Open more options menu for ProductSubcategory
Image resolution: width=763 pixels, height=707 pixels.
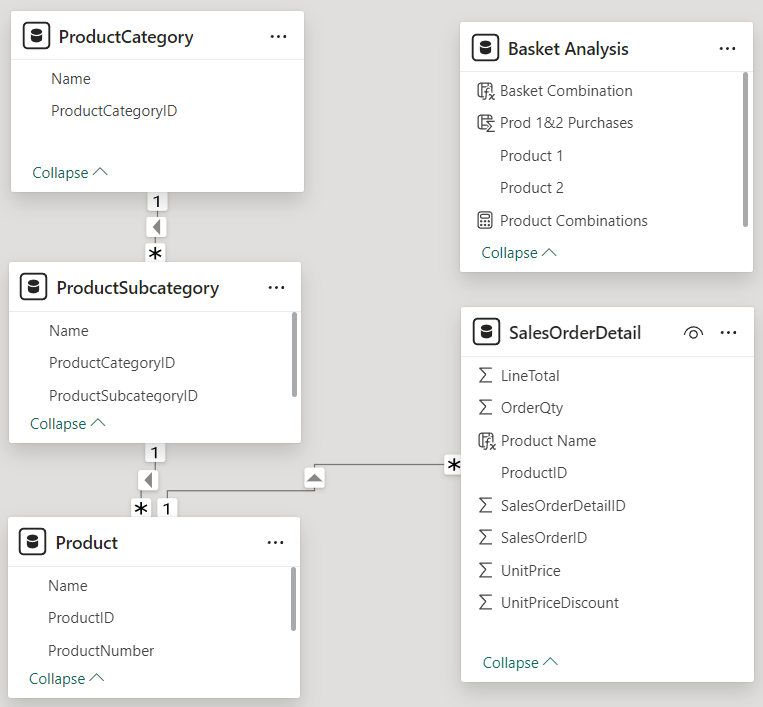276,288
